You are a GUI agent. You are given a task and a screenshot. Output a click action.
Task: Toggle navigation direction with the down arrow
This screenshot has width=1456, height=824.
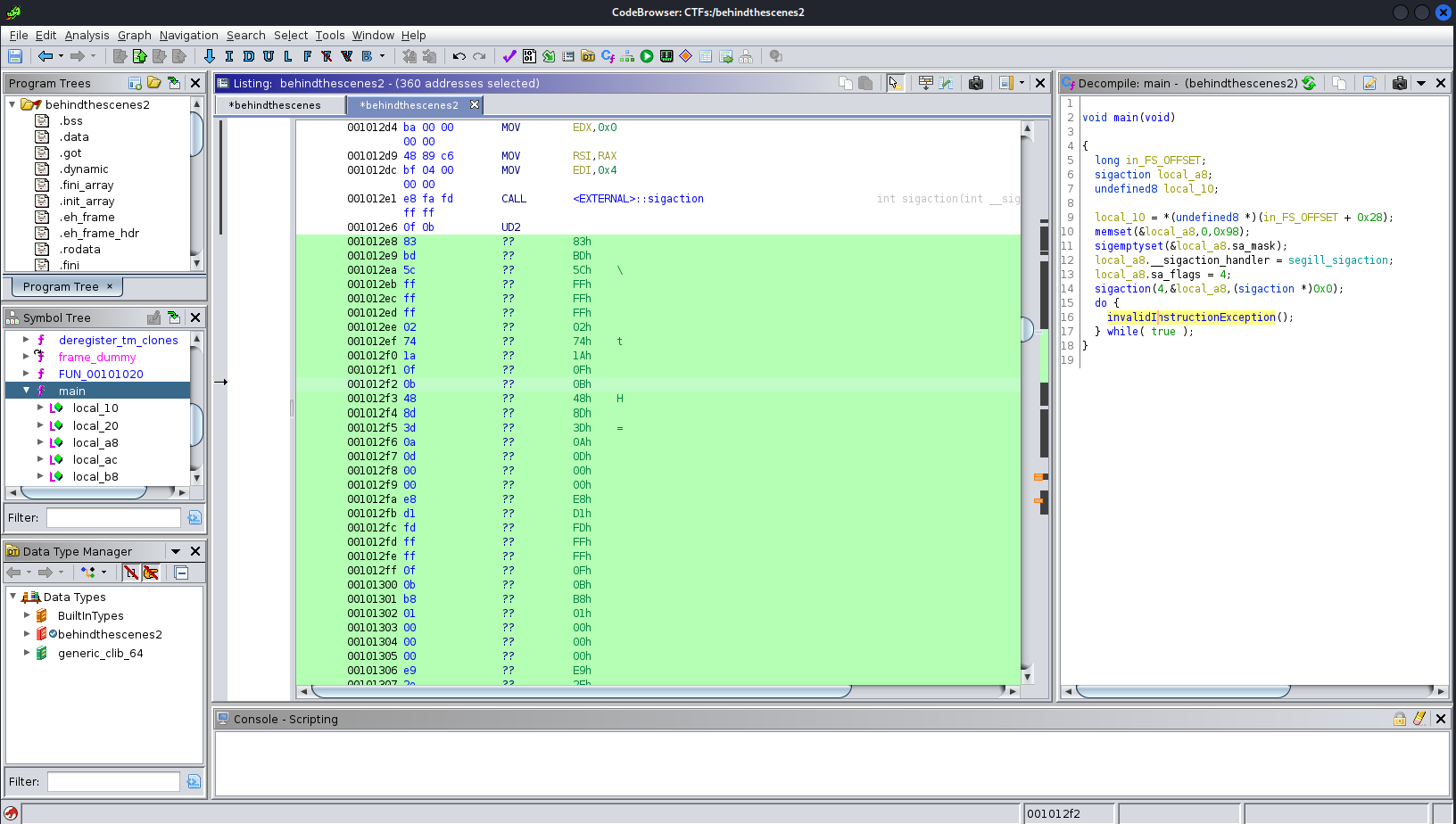click(210, 56)
